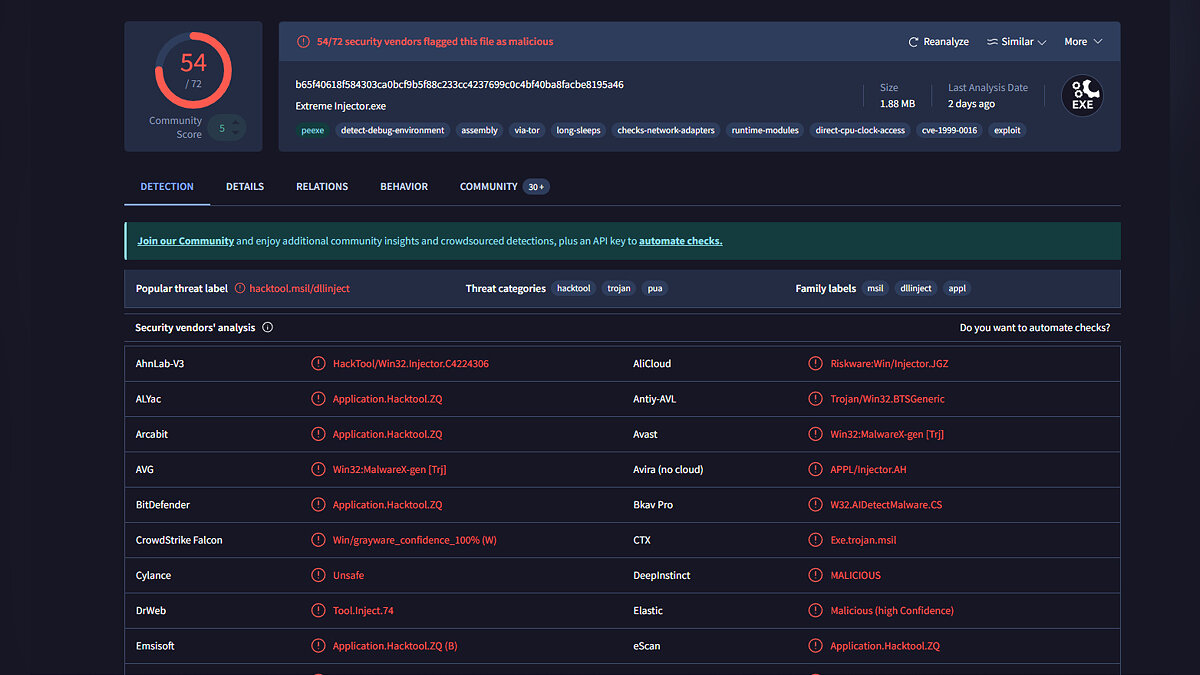Upvote the community score with up arrow
The image size is (1200, 675).
(236, 122)
